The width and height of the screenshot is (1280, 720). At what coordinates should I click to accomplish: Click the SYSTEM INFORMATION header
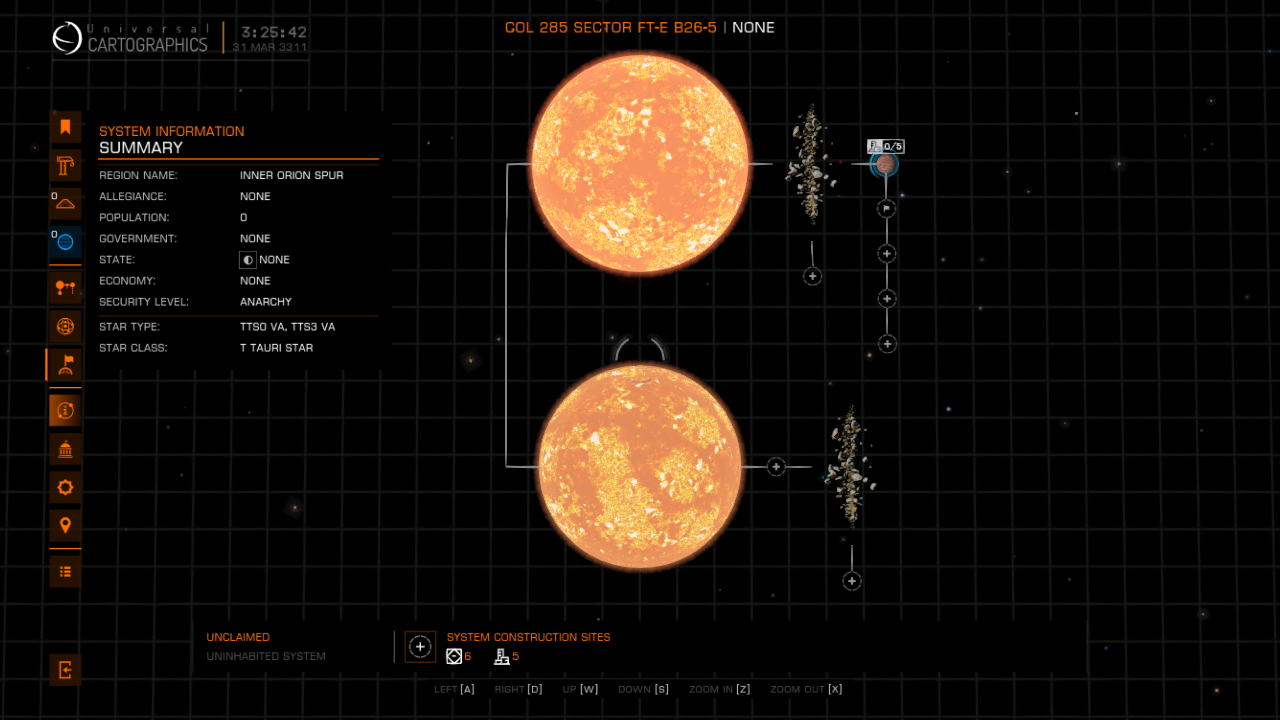[171, 131]
